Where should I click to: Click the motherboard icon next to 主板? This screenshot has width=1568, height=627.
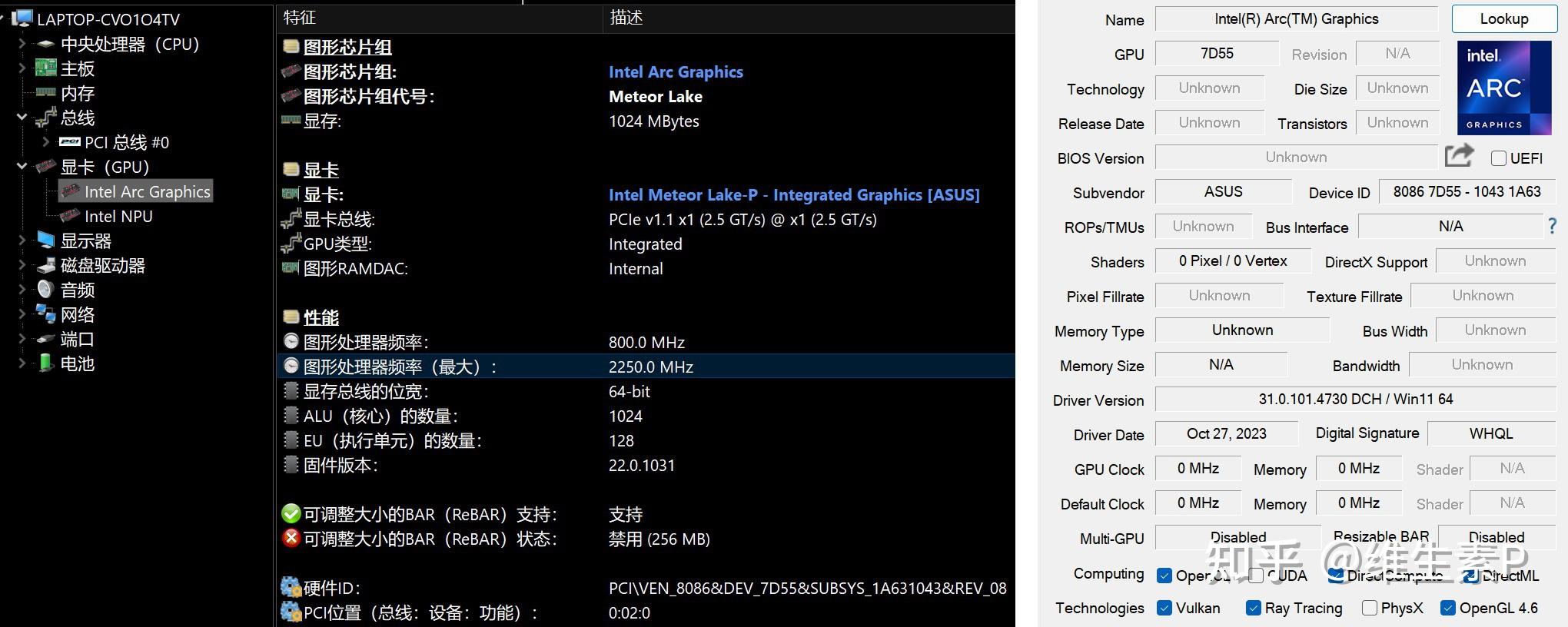click(x=46, y=68)
